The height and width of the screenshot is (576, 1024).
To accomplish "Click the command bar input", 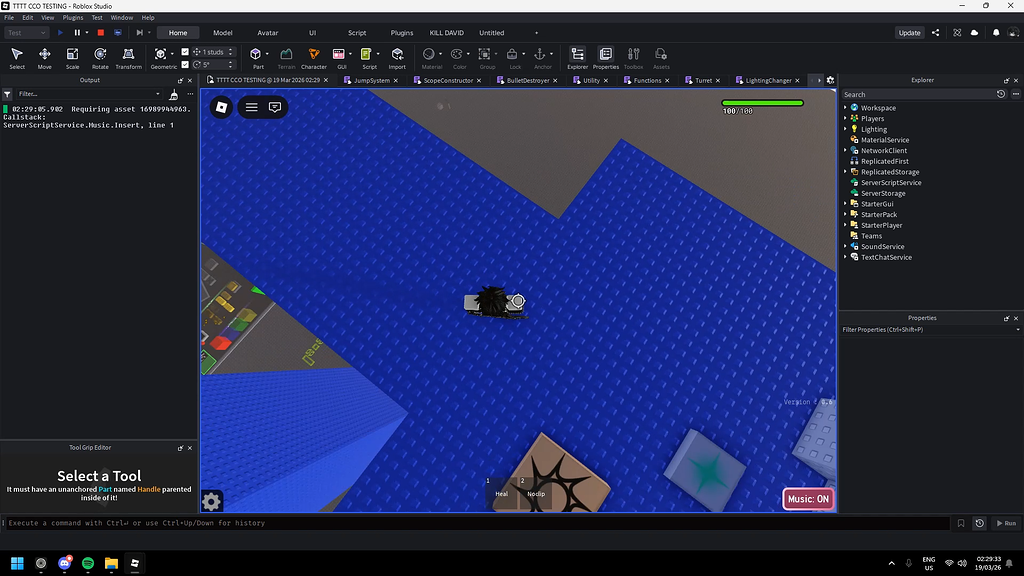I will click(477, 523).
